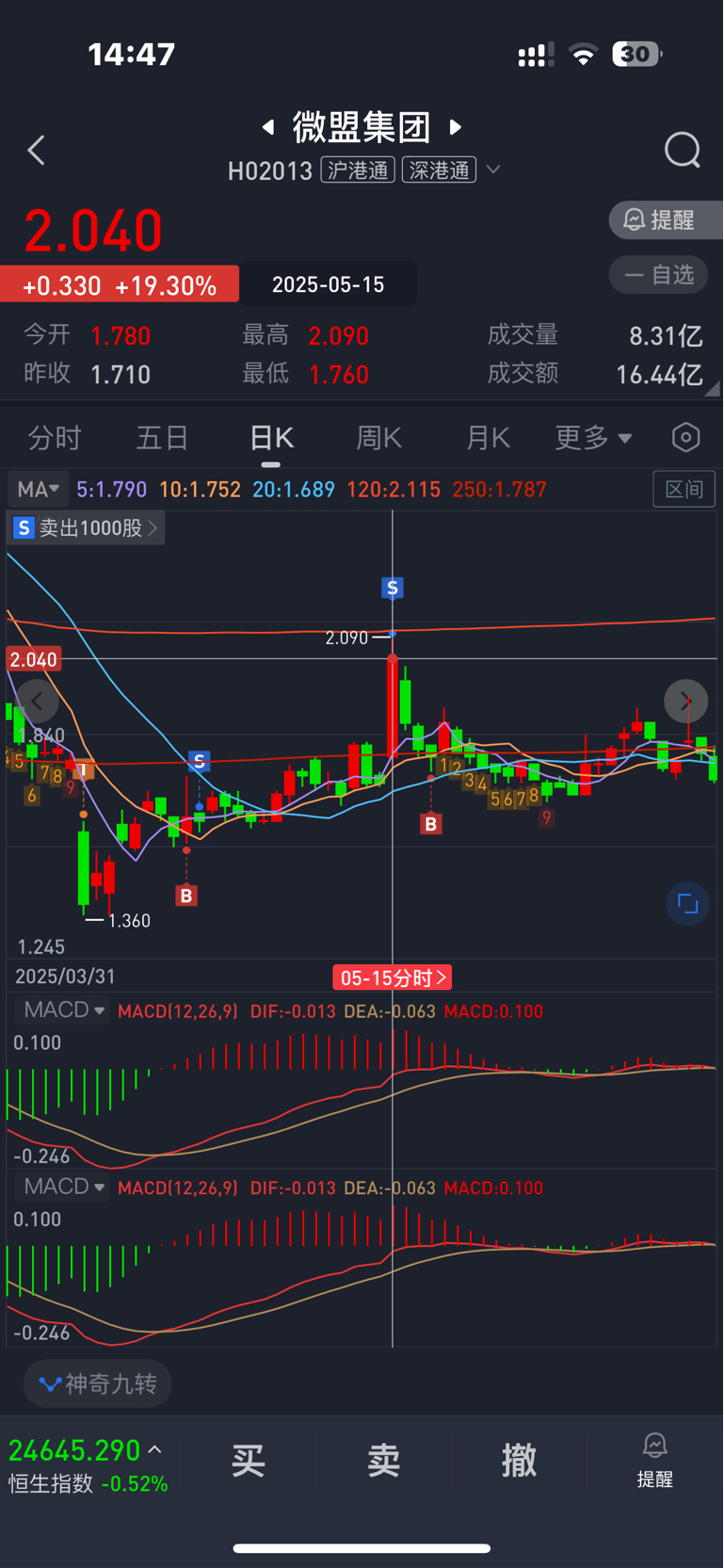Image resolution: width=724 pixels, height=1568 pixels.
Task: Toggle the 神奇九转 indicator
Action: pos(98,1383)
